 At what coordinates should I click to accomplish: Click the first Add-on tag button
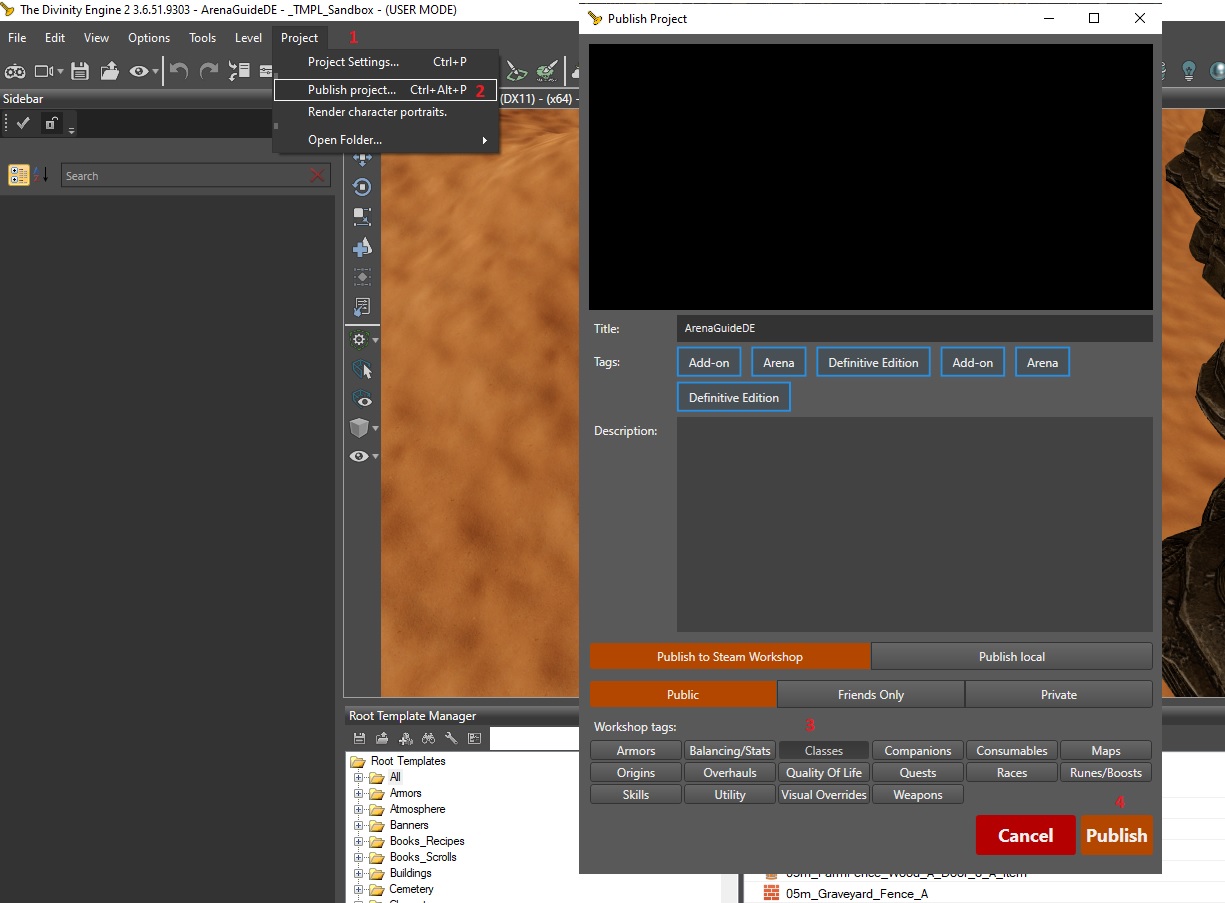709,362
